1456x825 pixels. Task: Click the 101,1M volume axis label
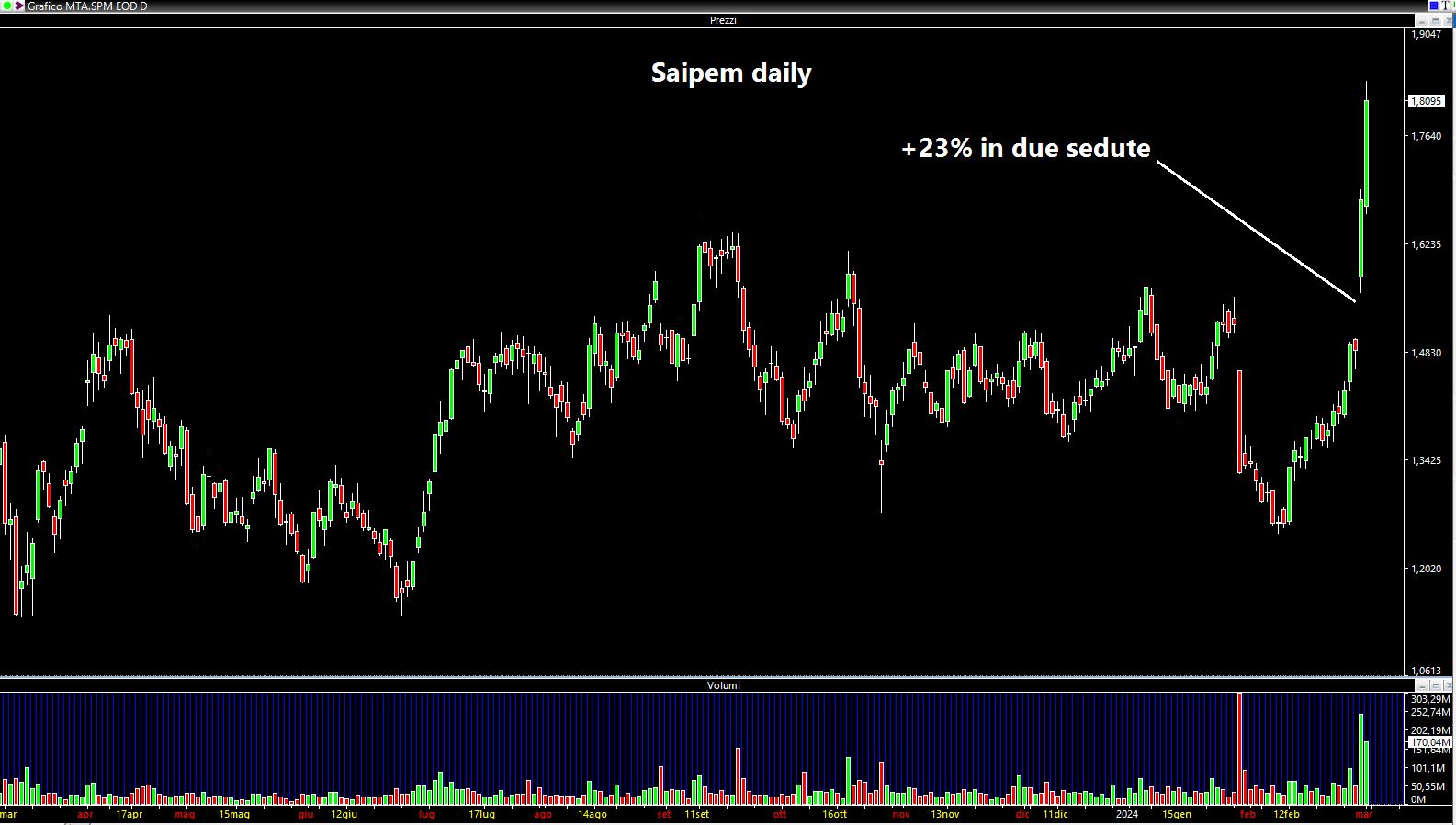[1428, 768]
